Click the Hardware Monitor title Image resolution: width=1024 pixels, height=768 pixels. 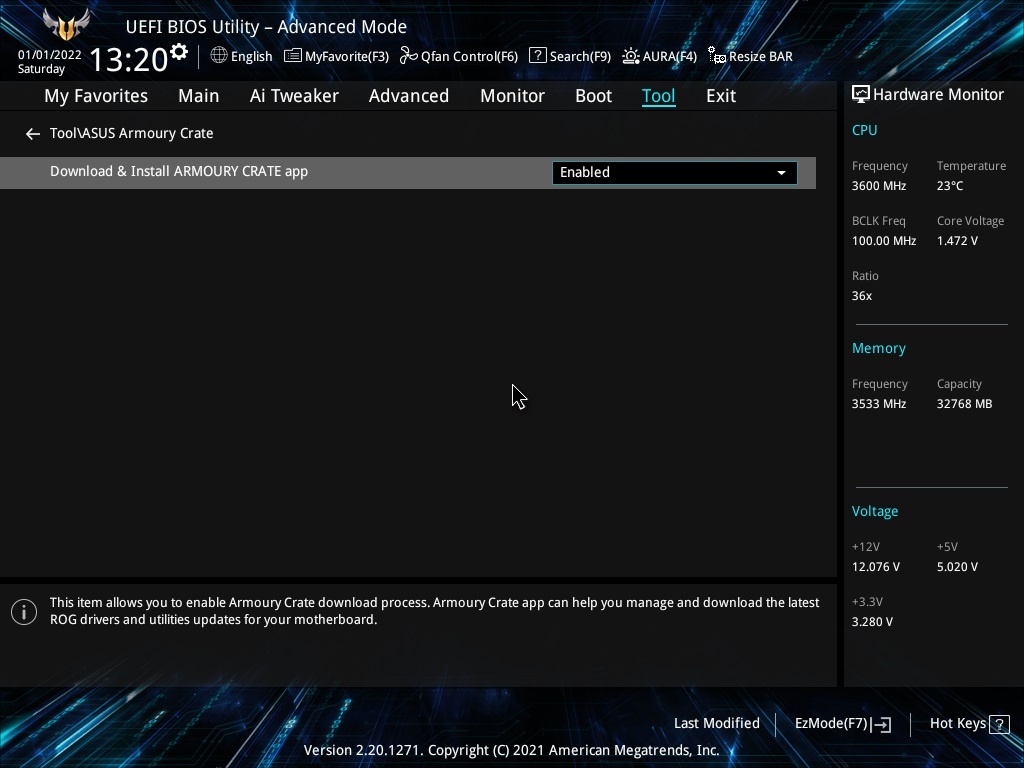tap(938, 95)
